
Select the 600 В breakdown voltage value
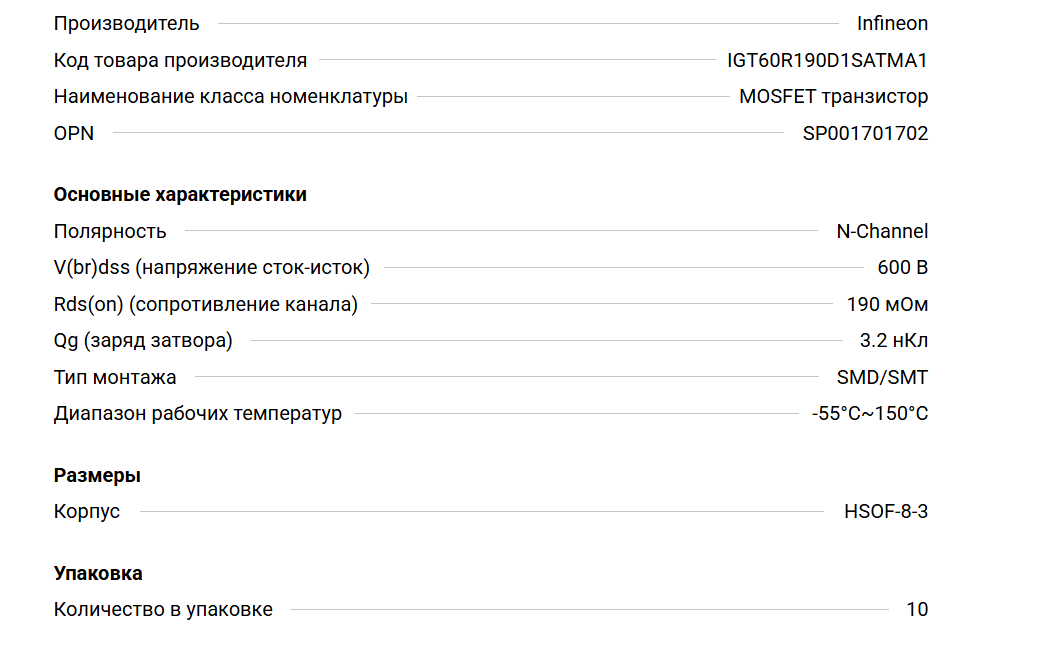pyautogui.click(x=902, y=268)
